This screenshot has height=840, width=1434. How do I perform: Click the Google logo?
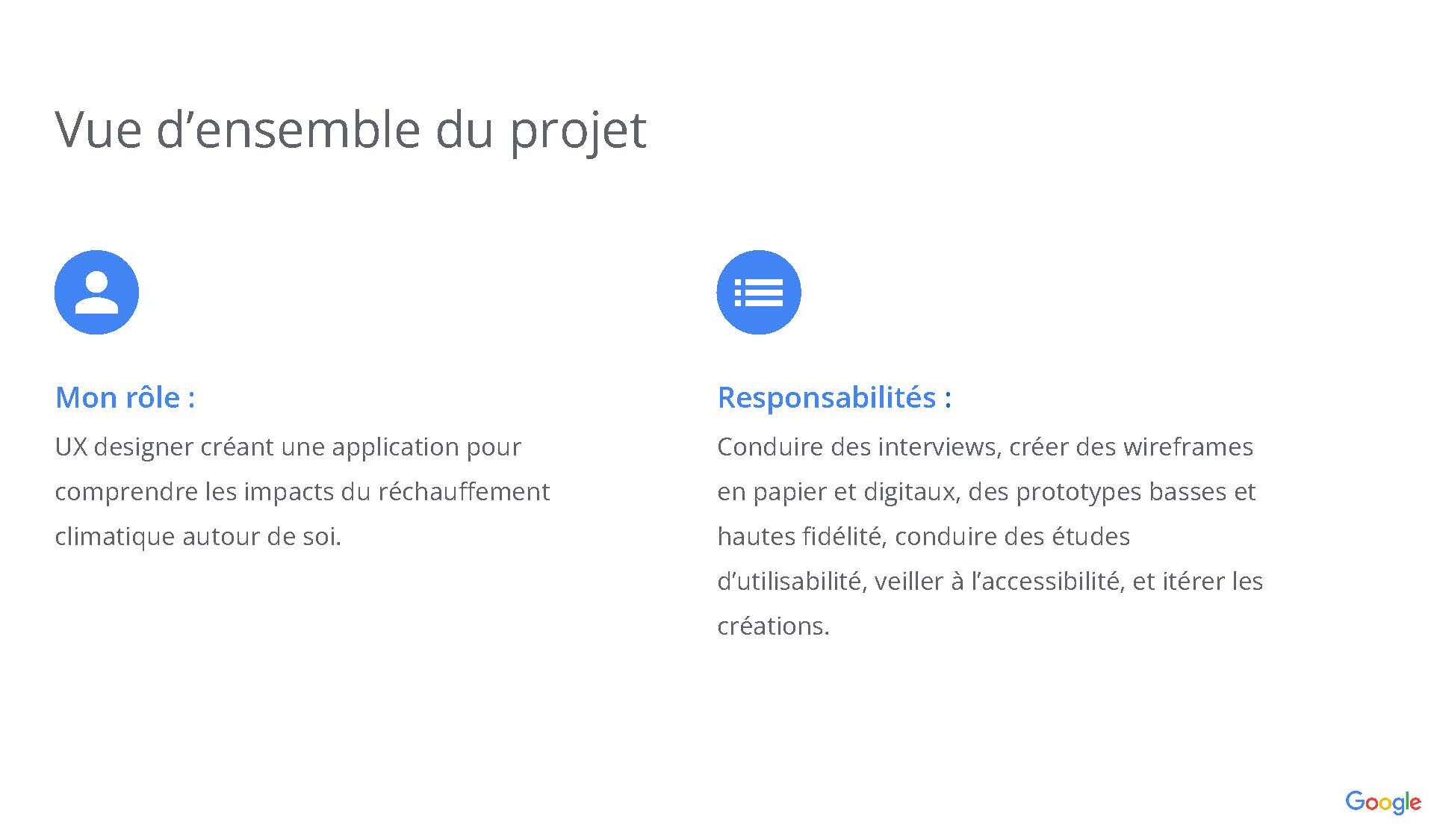(1382, 803)
